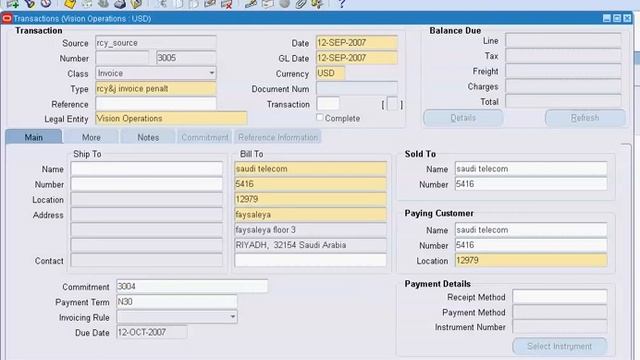Click the Close Form toolbar icon

point(136,4)
